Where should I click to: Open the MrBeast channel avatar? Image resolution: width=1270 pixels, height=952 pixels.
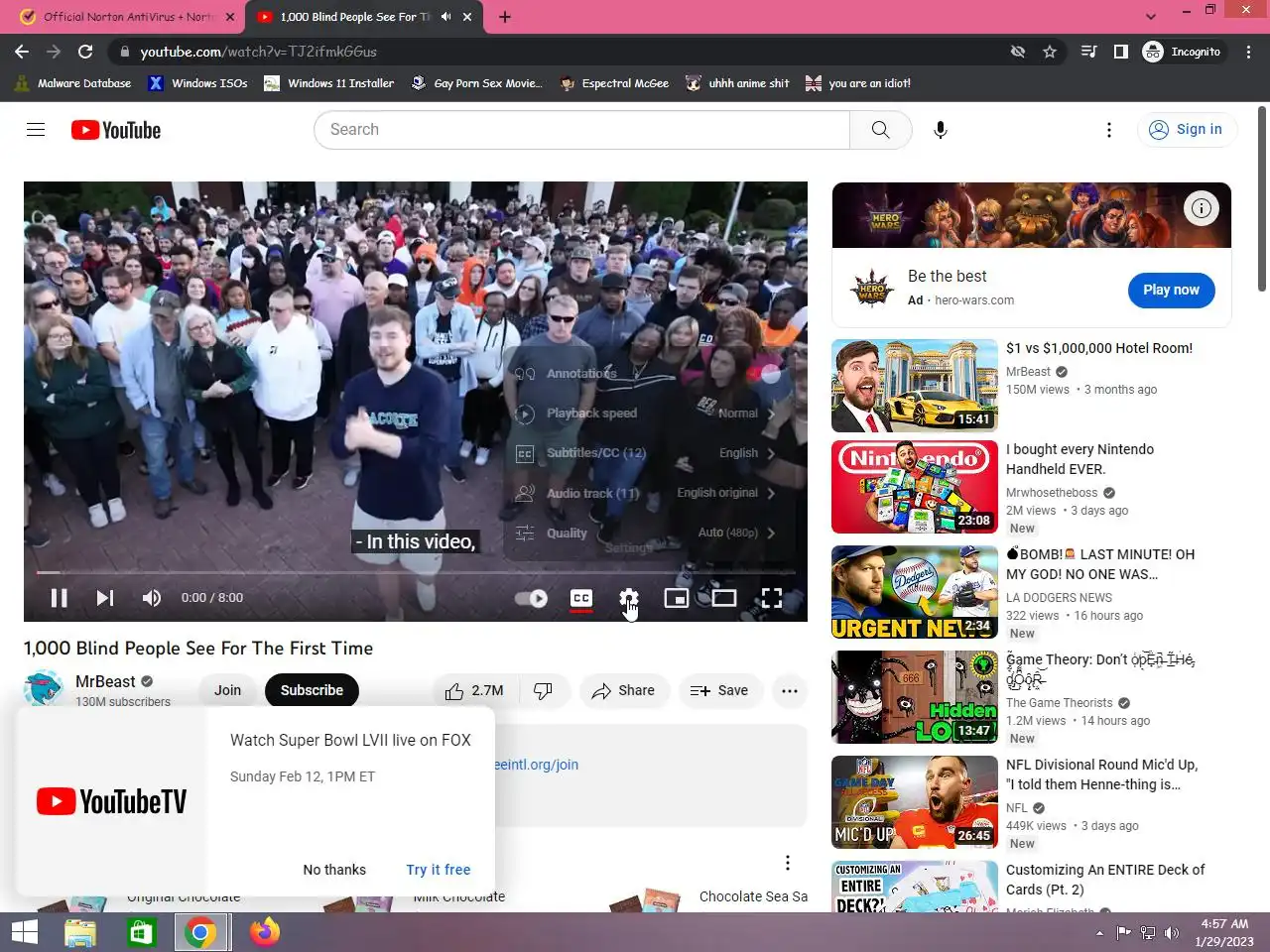[x=43, y=689]
